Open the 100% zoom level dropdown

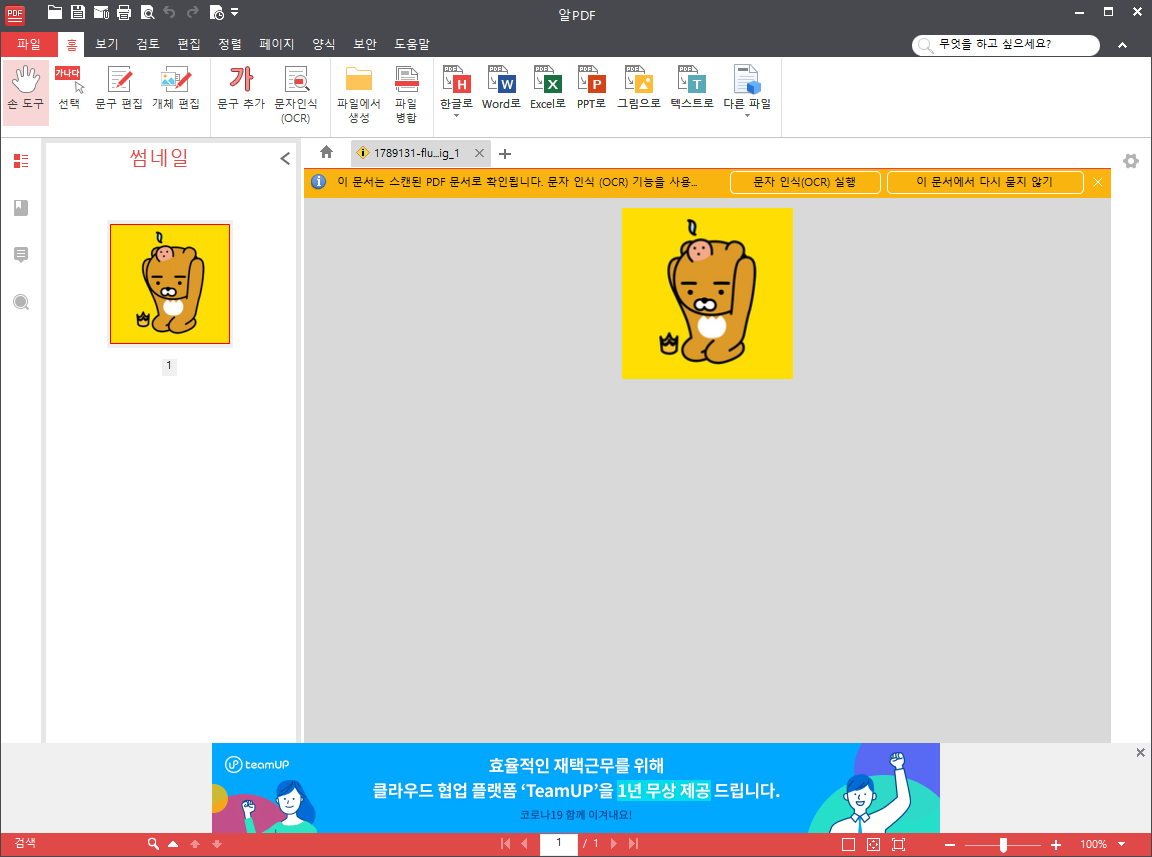1122,845
